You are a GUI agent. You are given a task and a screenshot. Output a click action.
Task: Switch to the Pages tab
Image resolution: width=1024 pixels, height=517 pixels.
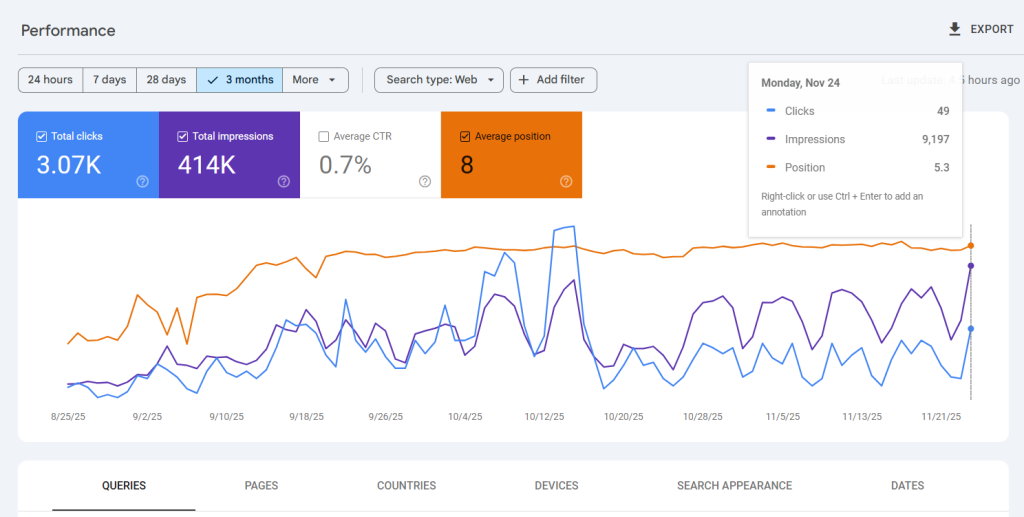tap(261, 486)
